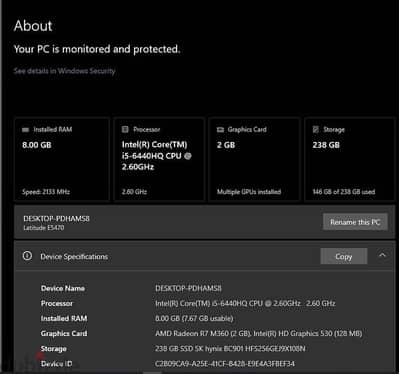The image size is (399, 374).
Task: Click the Device Name value in specifications
Action: 188,288
